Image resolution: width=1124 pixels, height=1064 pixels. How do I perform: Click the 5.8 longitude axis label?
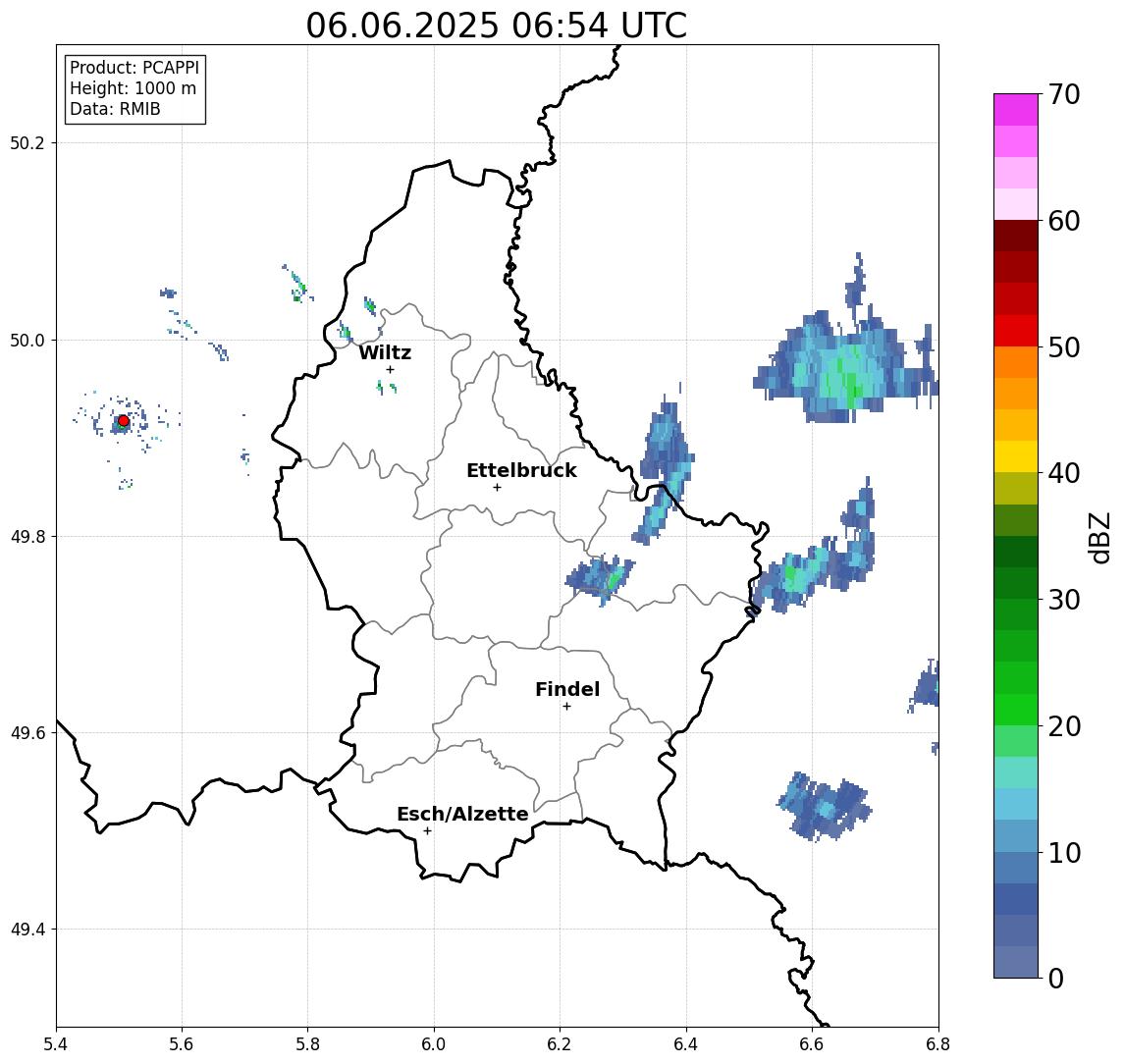tap(308, 1044)
